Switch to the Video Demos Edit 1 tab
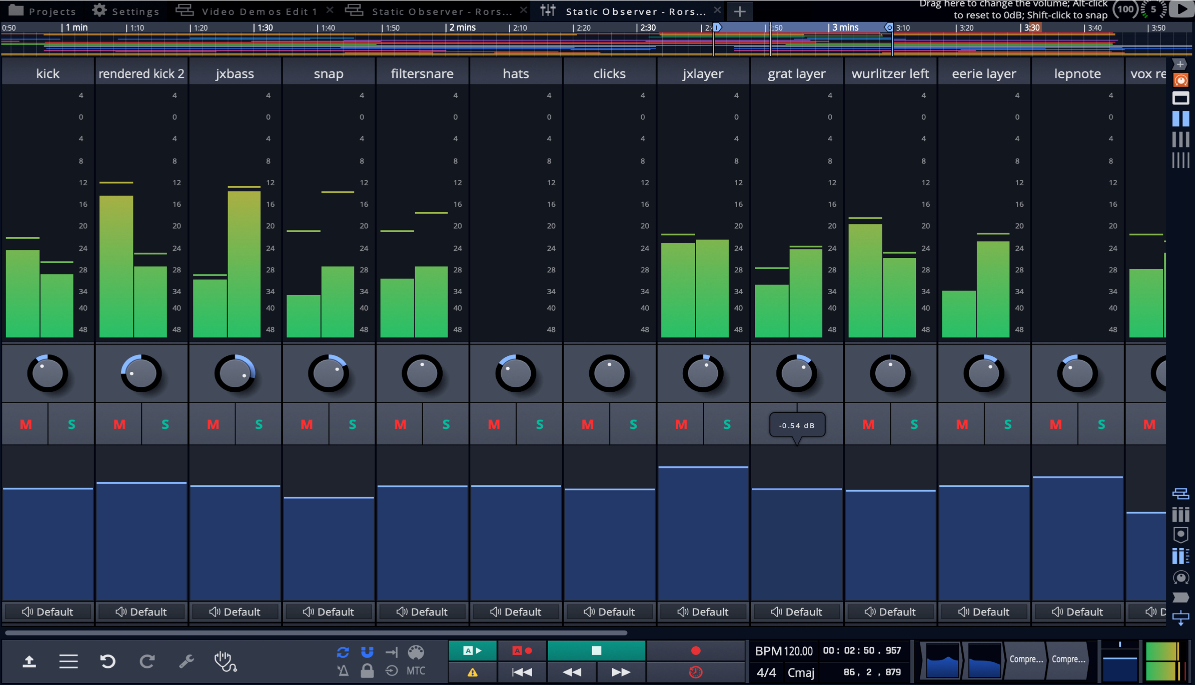Viewport: 1195px width, 685px height. click(254, 11)
